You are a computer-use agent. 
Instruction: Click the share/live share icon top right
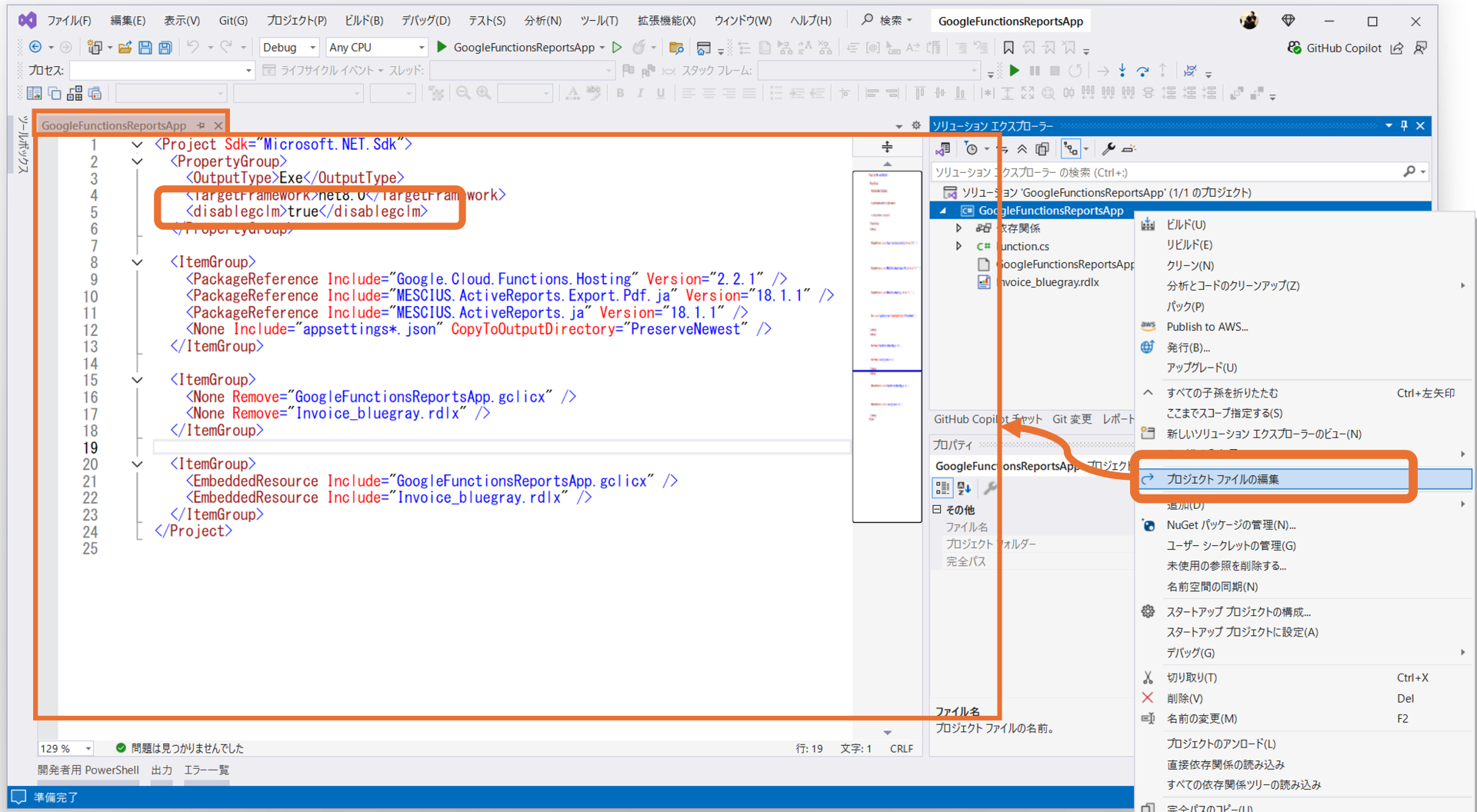click(1397, 48)
